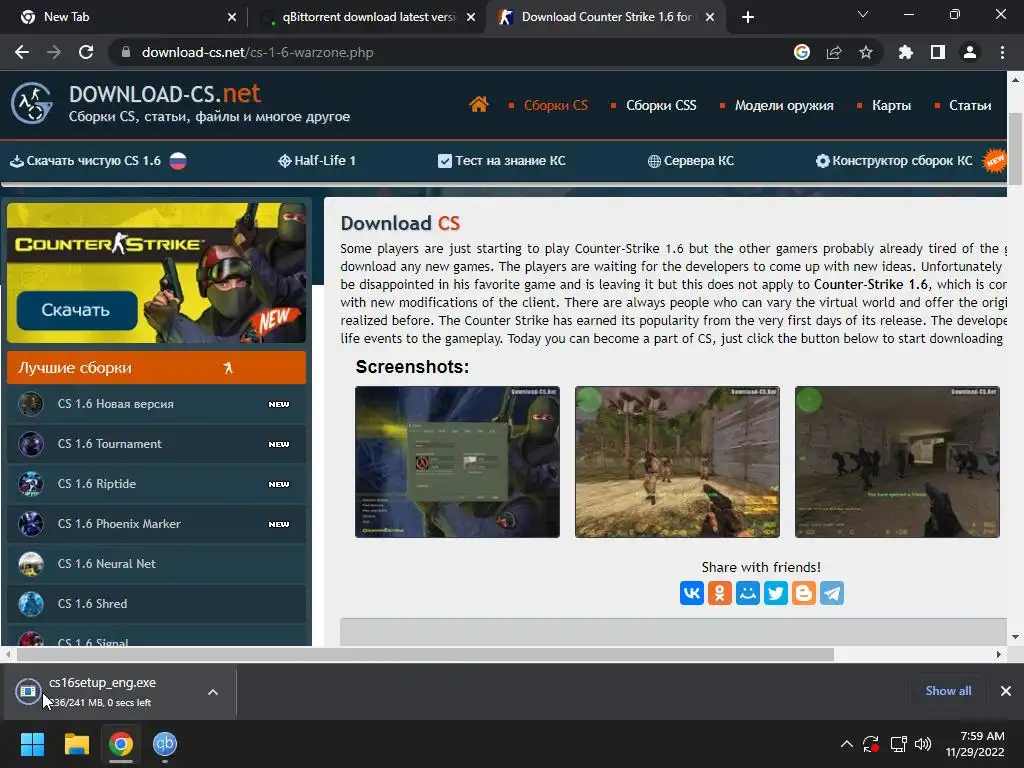Select CS 1.6 Tournament build

[157, 444]
